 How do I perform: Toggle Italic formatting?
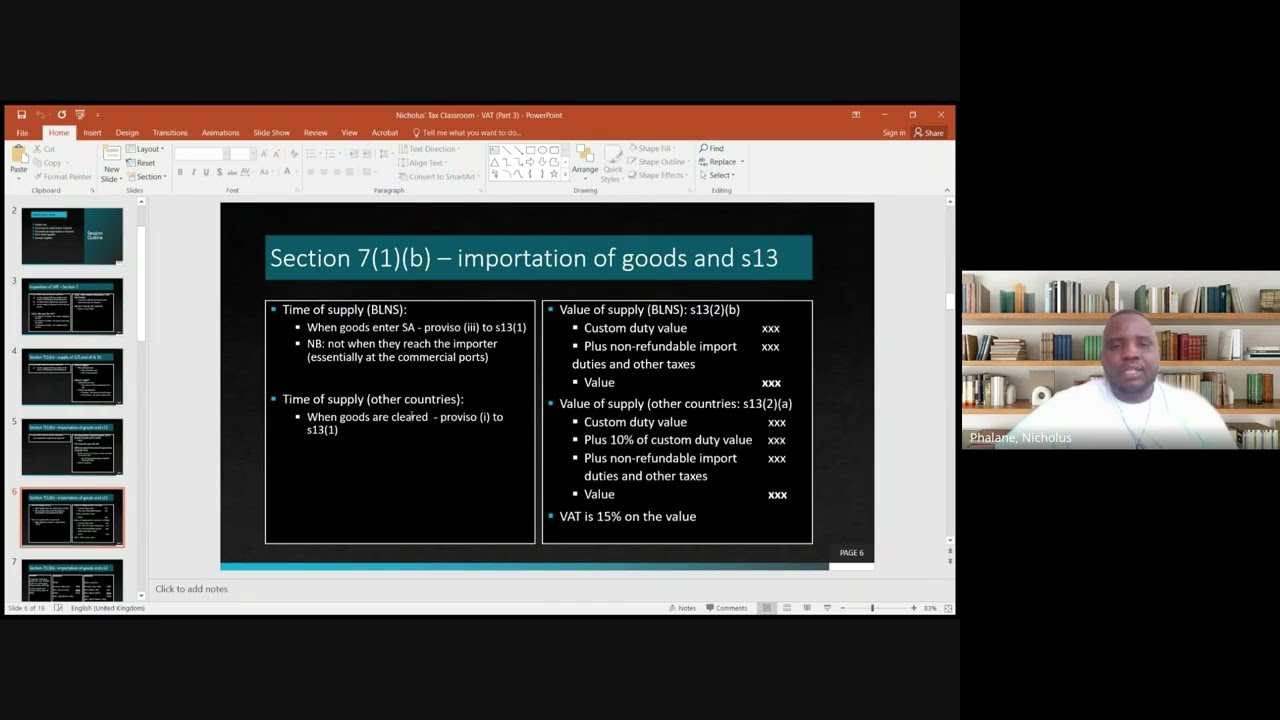pyautogui.click(x=193, y=172)
